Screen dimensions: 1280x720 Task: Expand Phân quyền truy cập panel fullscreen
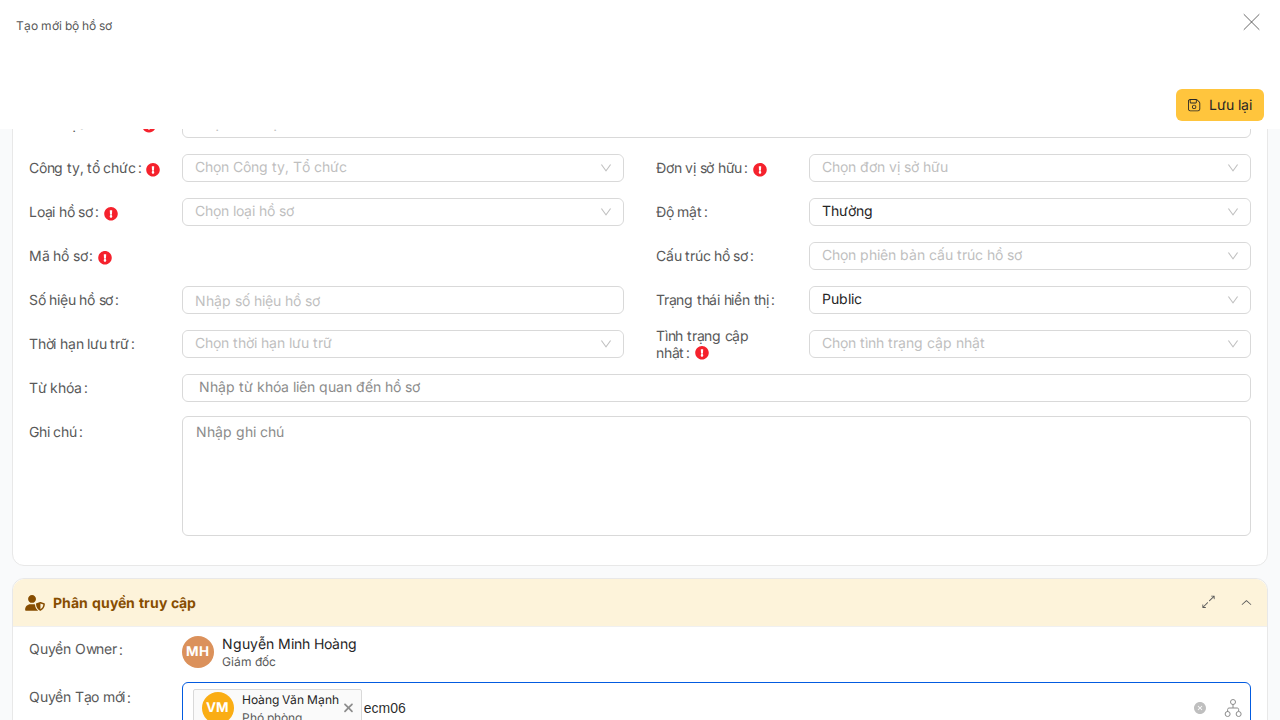[x=1209, y=602]
